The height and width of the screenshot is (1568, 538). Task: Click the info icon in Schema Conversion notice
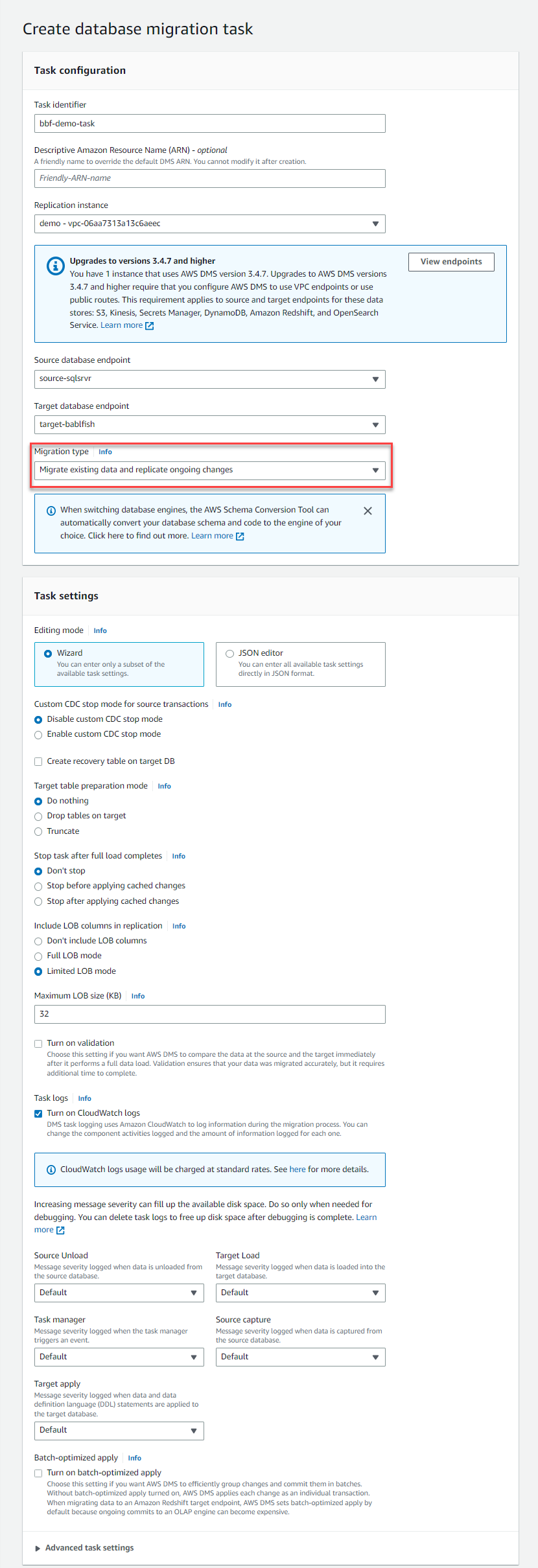(51, 511)
